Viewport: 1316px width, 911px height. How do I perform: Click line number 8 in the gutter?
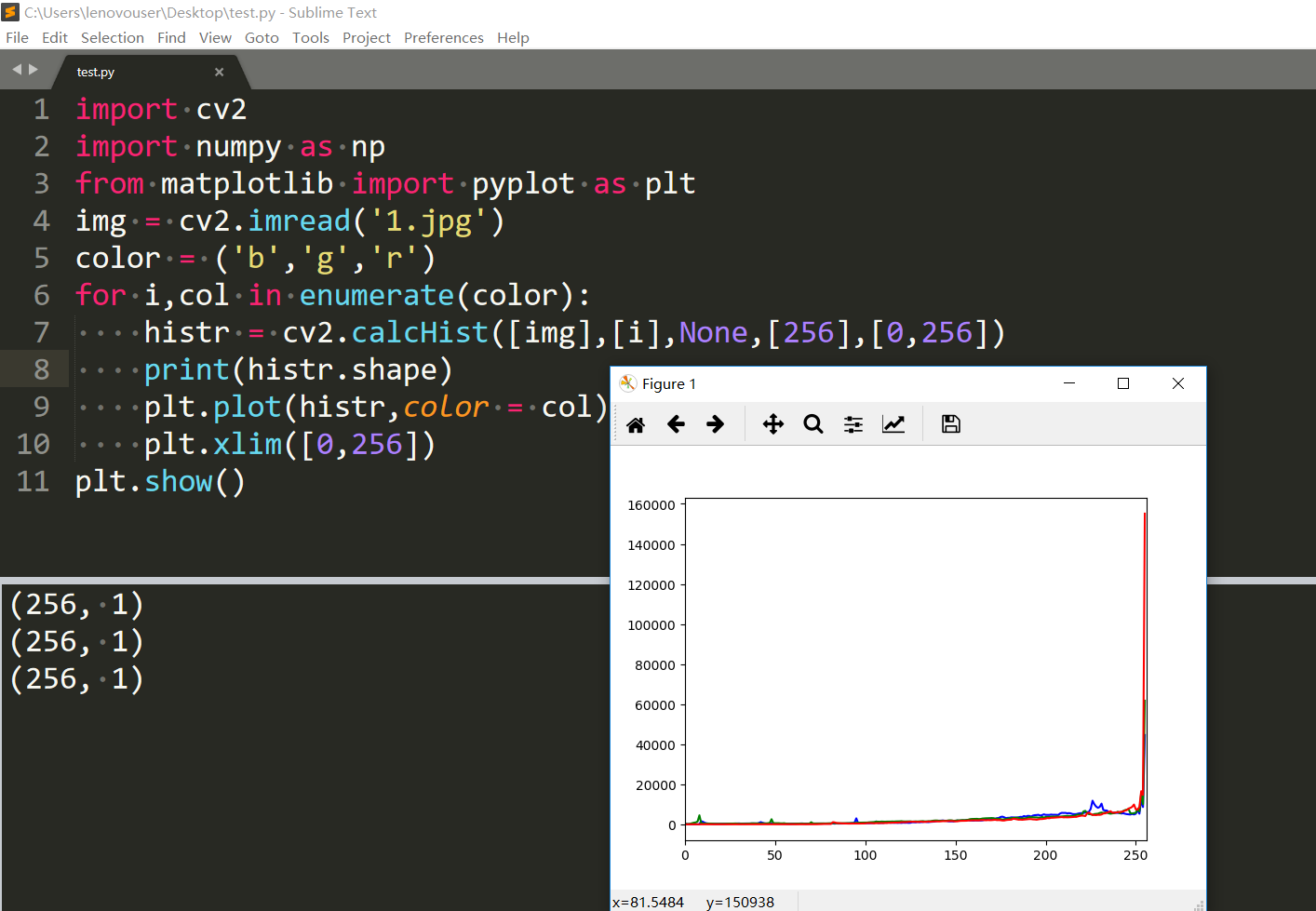[42, 370]
